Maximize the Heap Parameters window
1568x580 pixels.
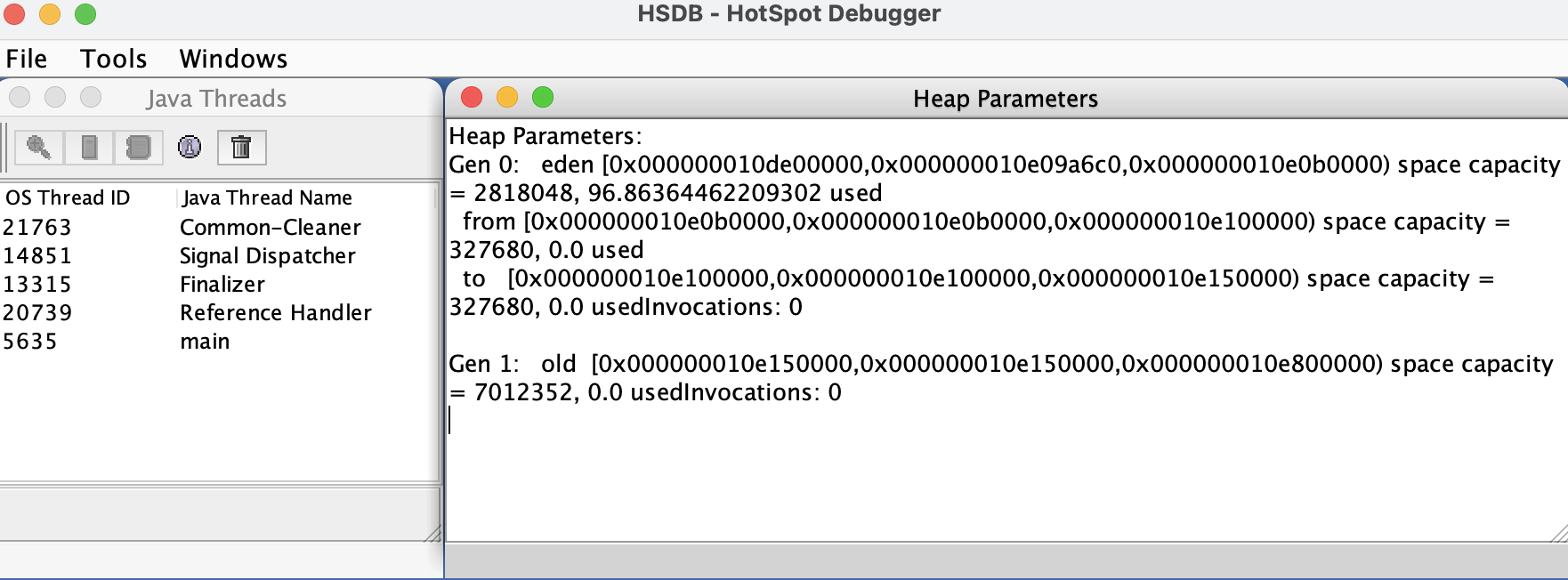coord(543,97)
